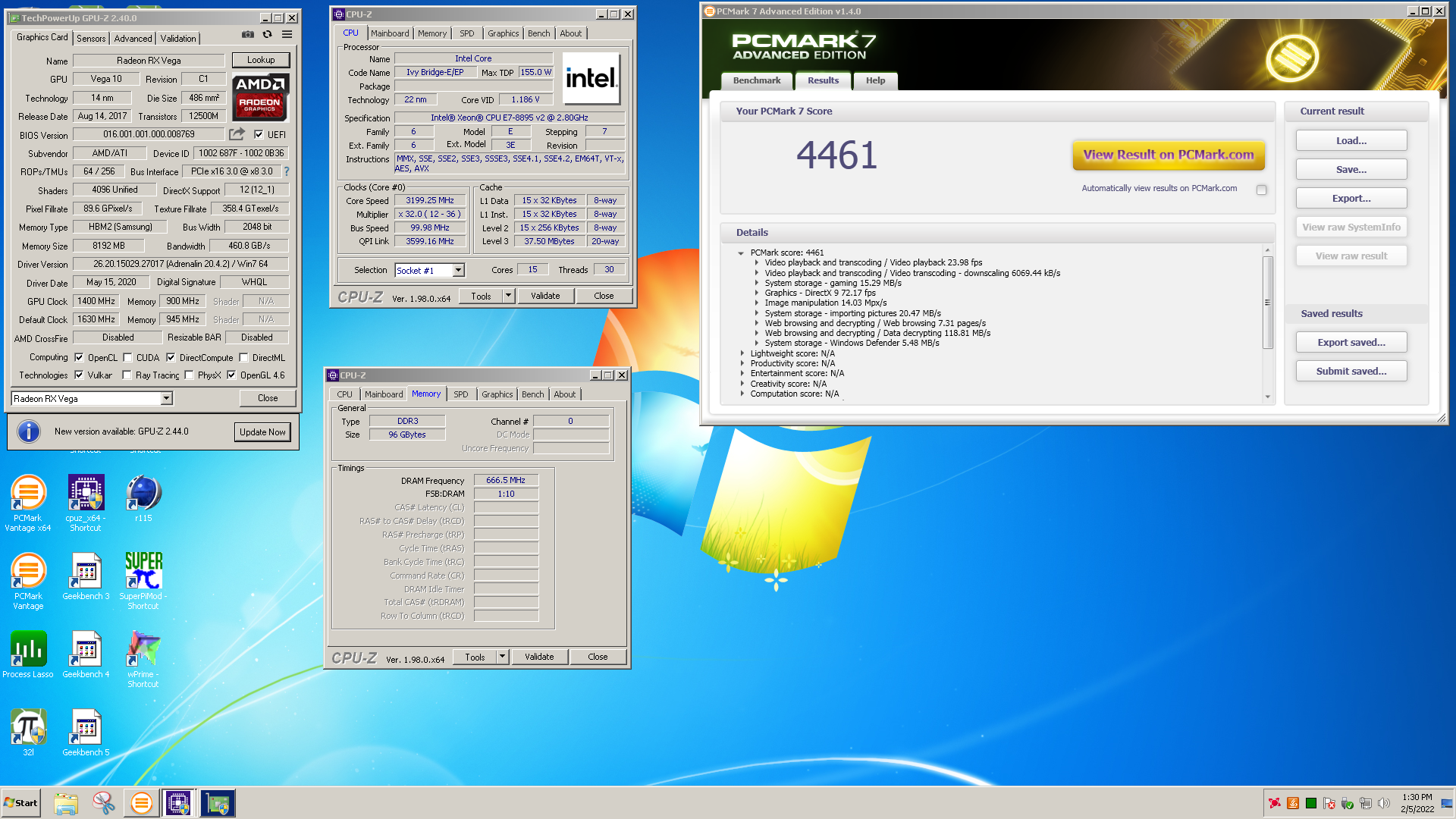1456x819 pixels.
Task: Switch to GPU-Z Sensors tab
Action: tap(91, 39)
